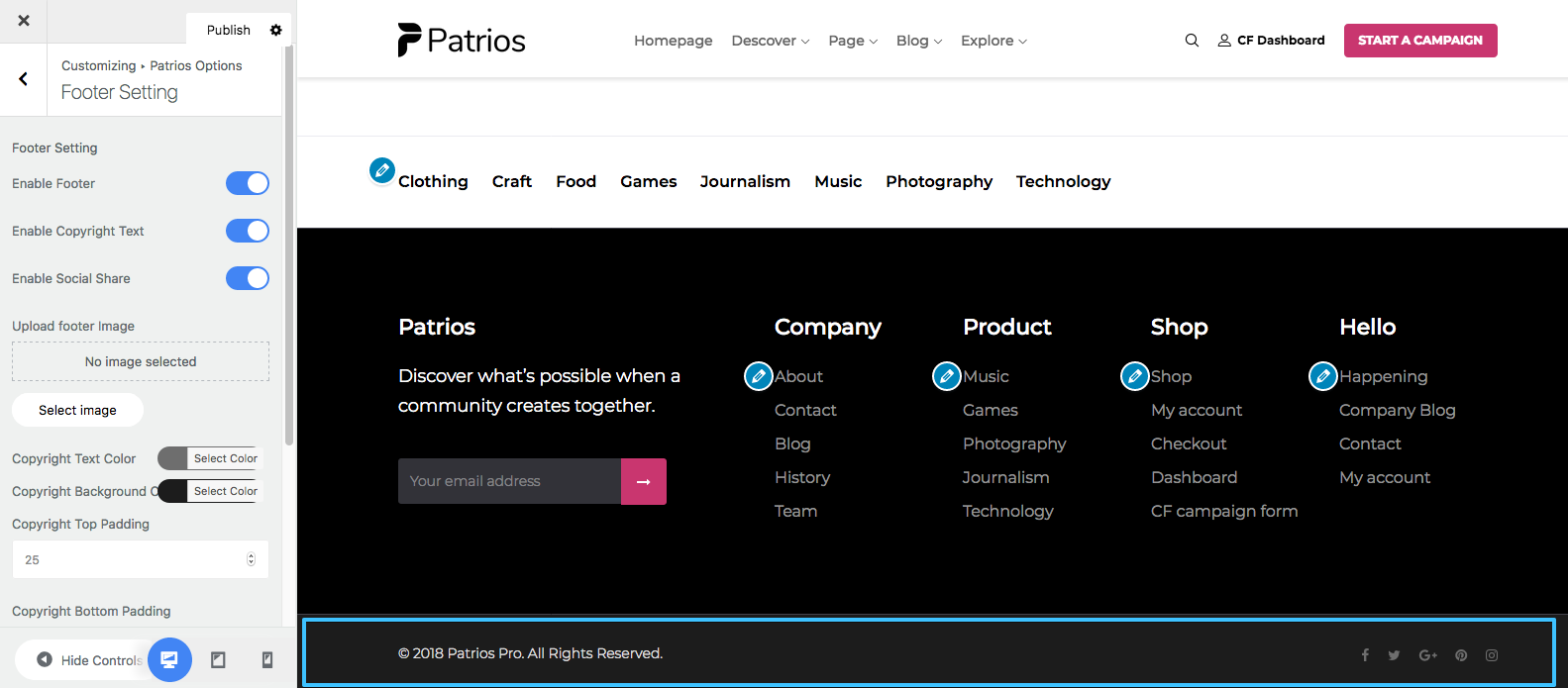Switch to tablet preview mode

pyautogui.click(x=219, y=659)
